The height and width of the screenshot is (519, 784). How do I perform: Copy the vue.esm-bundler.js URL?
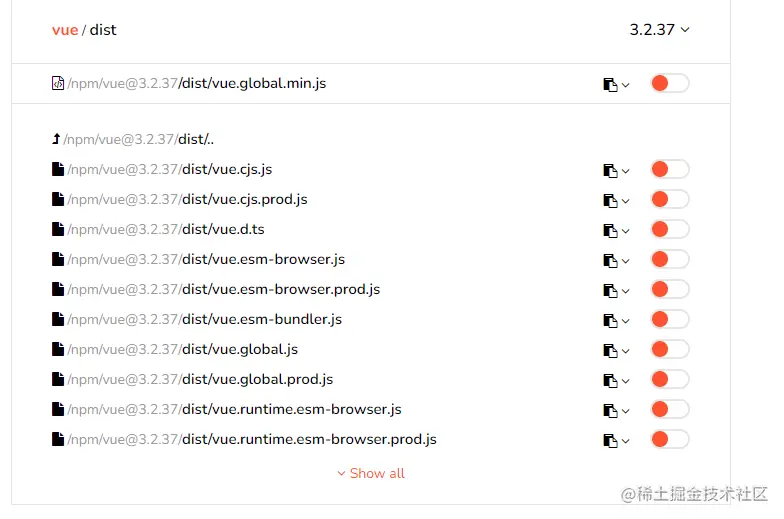coord(610,320)
